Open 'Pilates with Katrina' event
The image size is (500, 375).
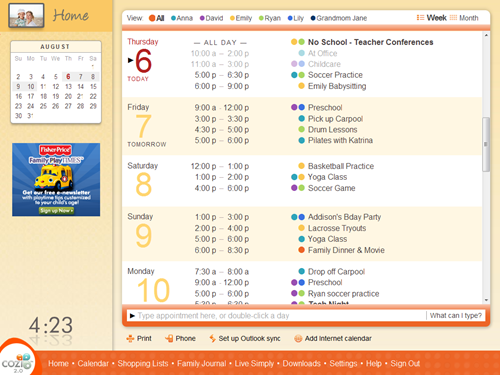[x=340, y=140]
